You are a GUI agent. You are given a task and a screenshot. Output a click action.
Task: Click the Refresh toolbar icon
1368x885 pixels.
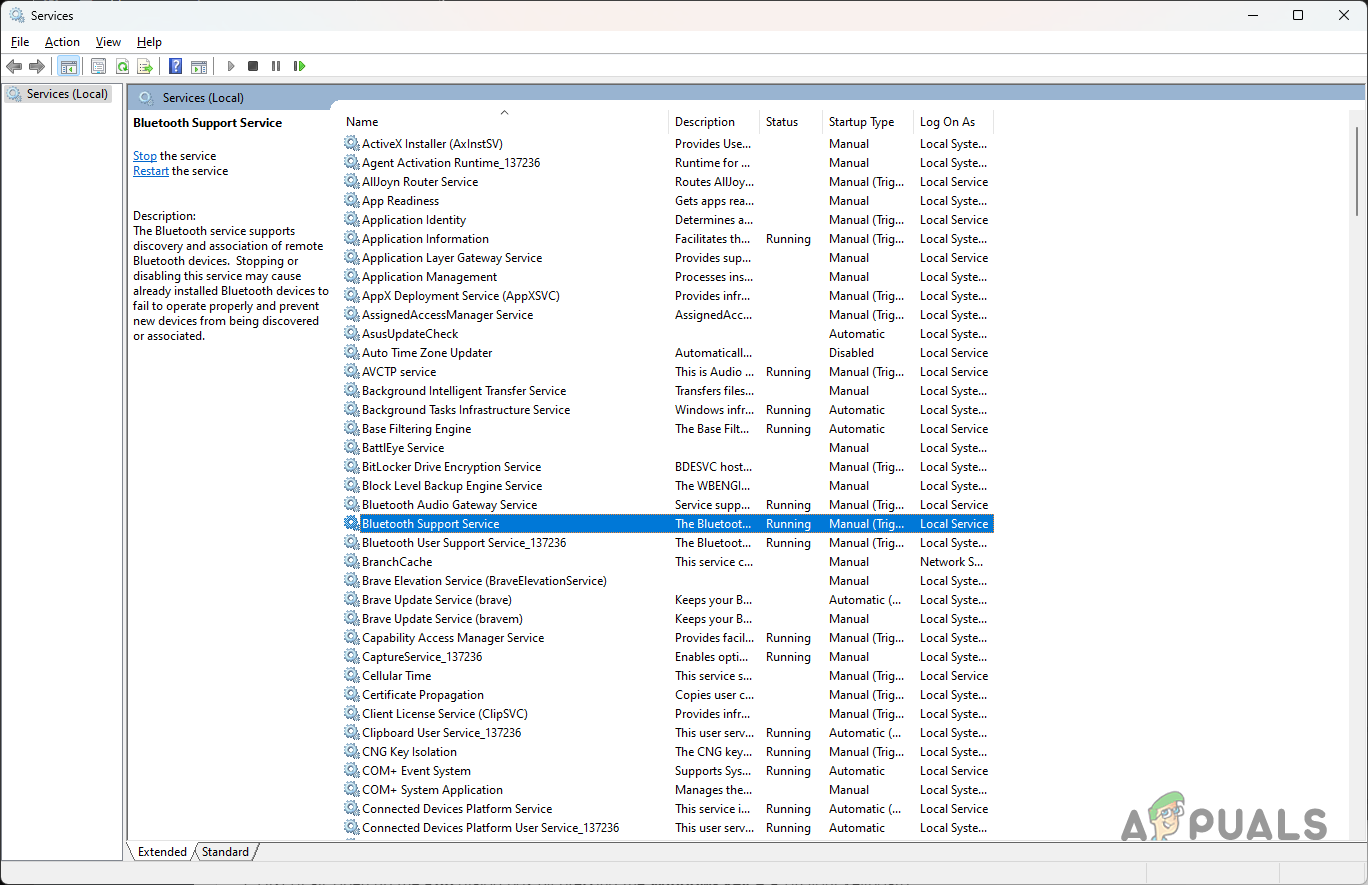[x=122, y=66]
